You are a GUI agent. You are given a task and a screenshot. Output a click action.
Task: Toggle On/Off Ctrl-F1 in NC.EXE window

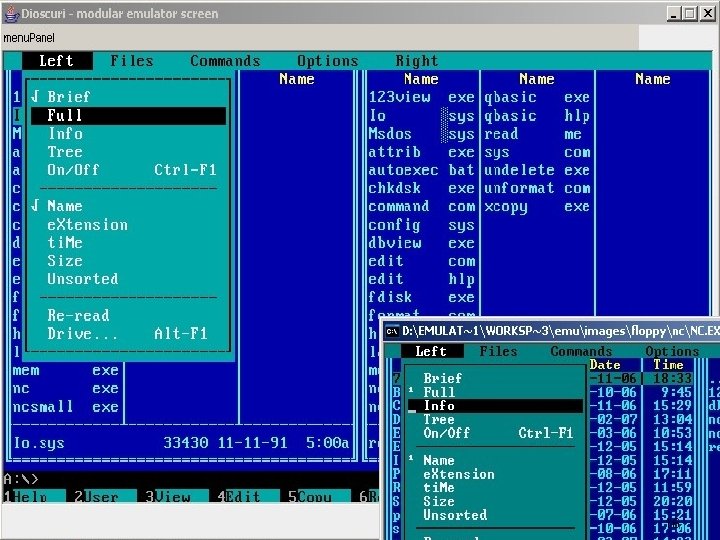[496, 433]
